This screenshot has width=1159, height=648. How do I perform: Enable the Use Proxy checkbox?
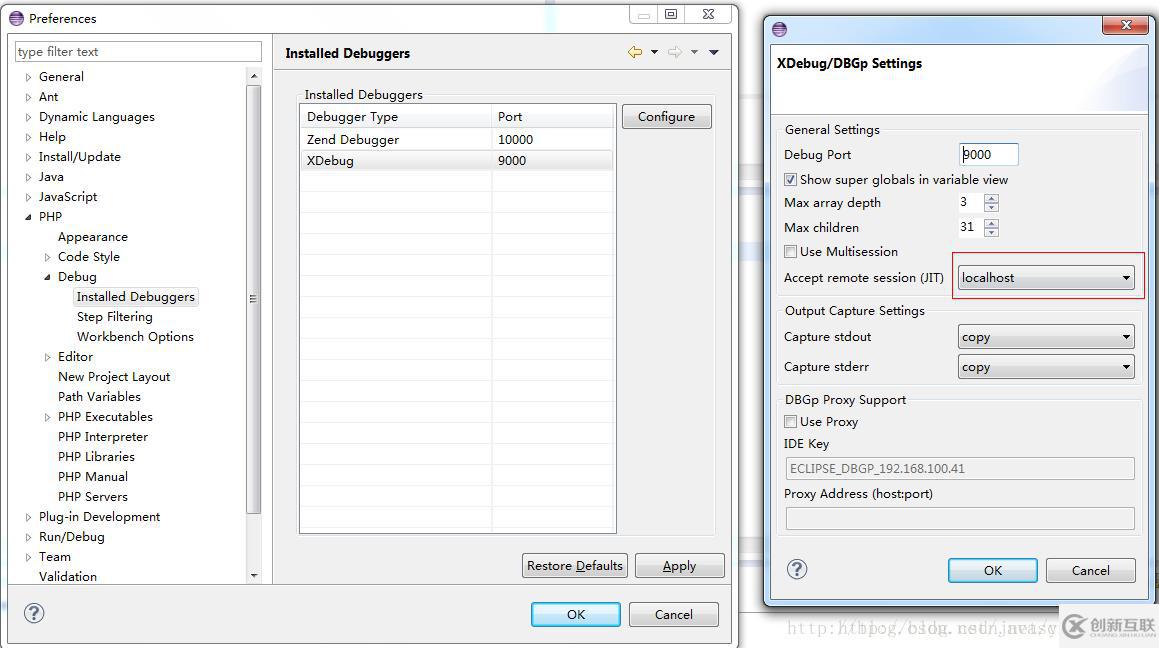(790, 421)
